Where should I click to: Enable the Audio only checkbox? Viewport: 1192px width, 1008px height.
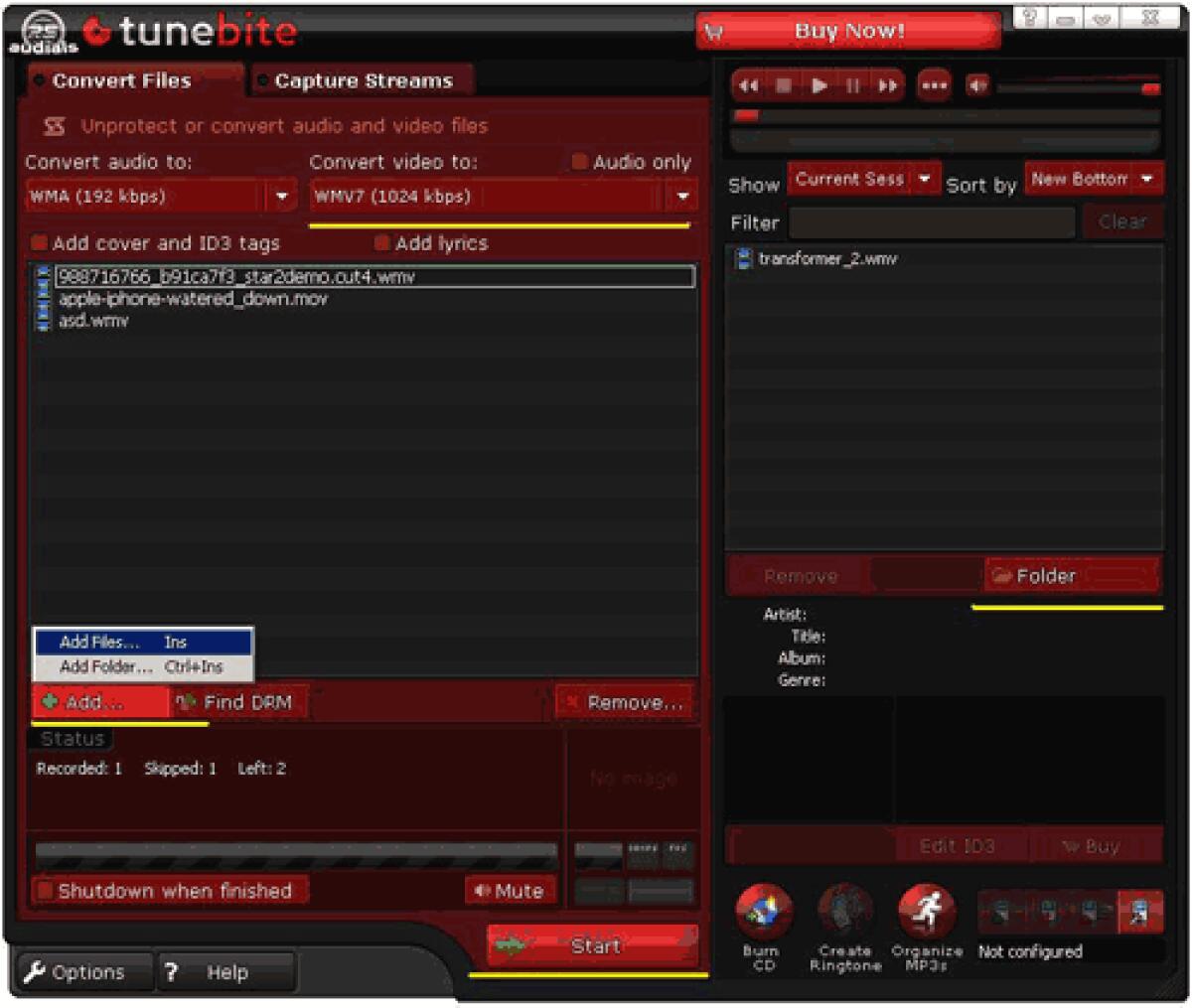point(579,162)
